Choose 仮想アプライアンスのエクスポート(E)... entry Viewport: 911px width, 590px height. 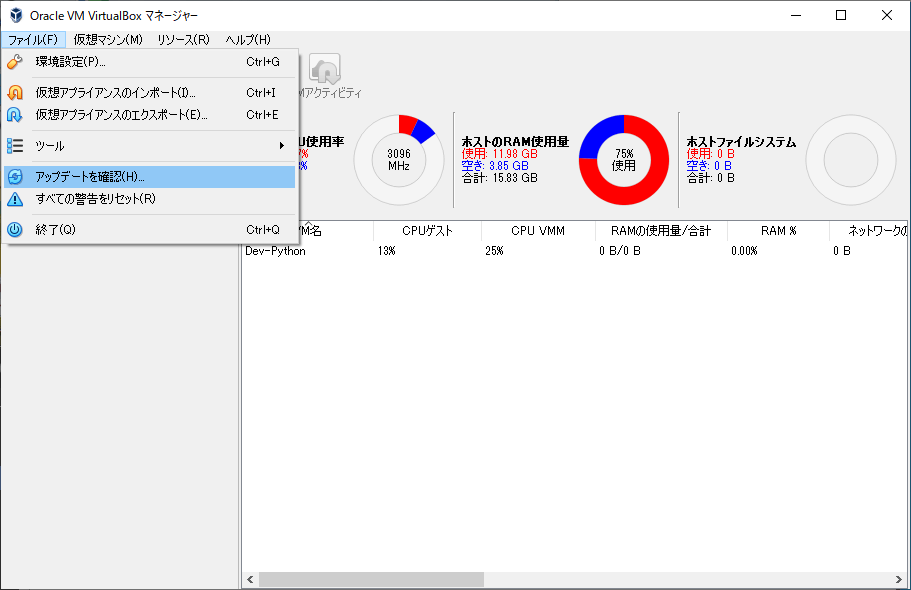click(149, 115)
